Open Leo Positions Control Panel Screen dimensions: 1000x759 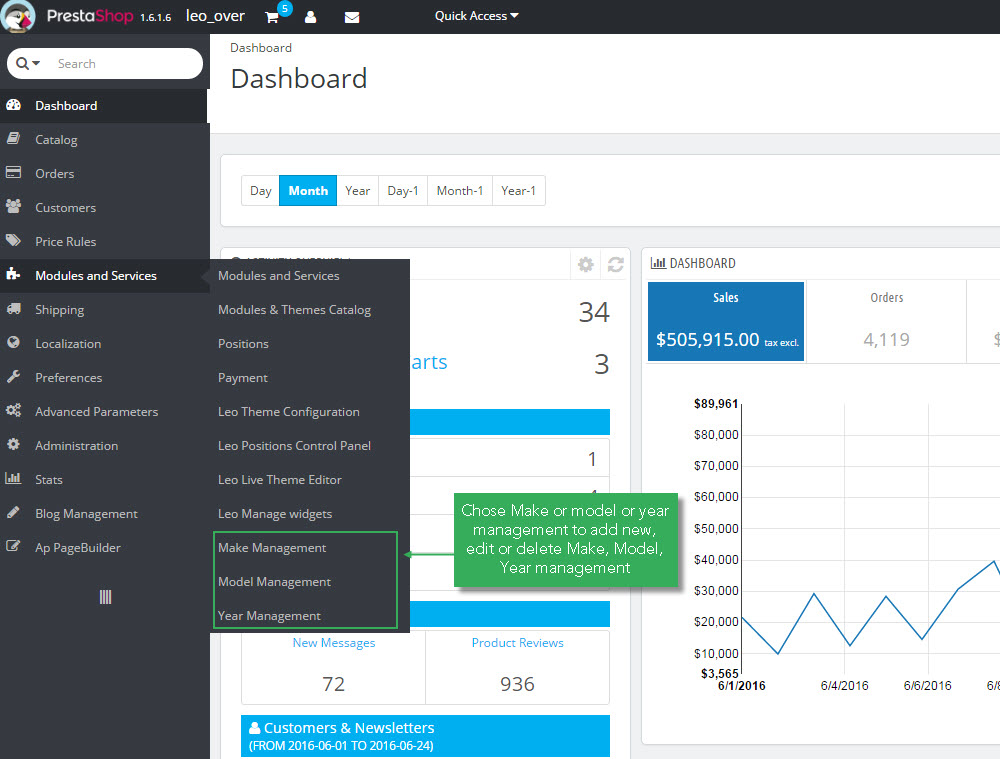point(294,445)
